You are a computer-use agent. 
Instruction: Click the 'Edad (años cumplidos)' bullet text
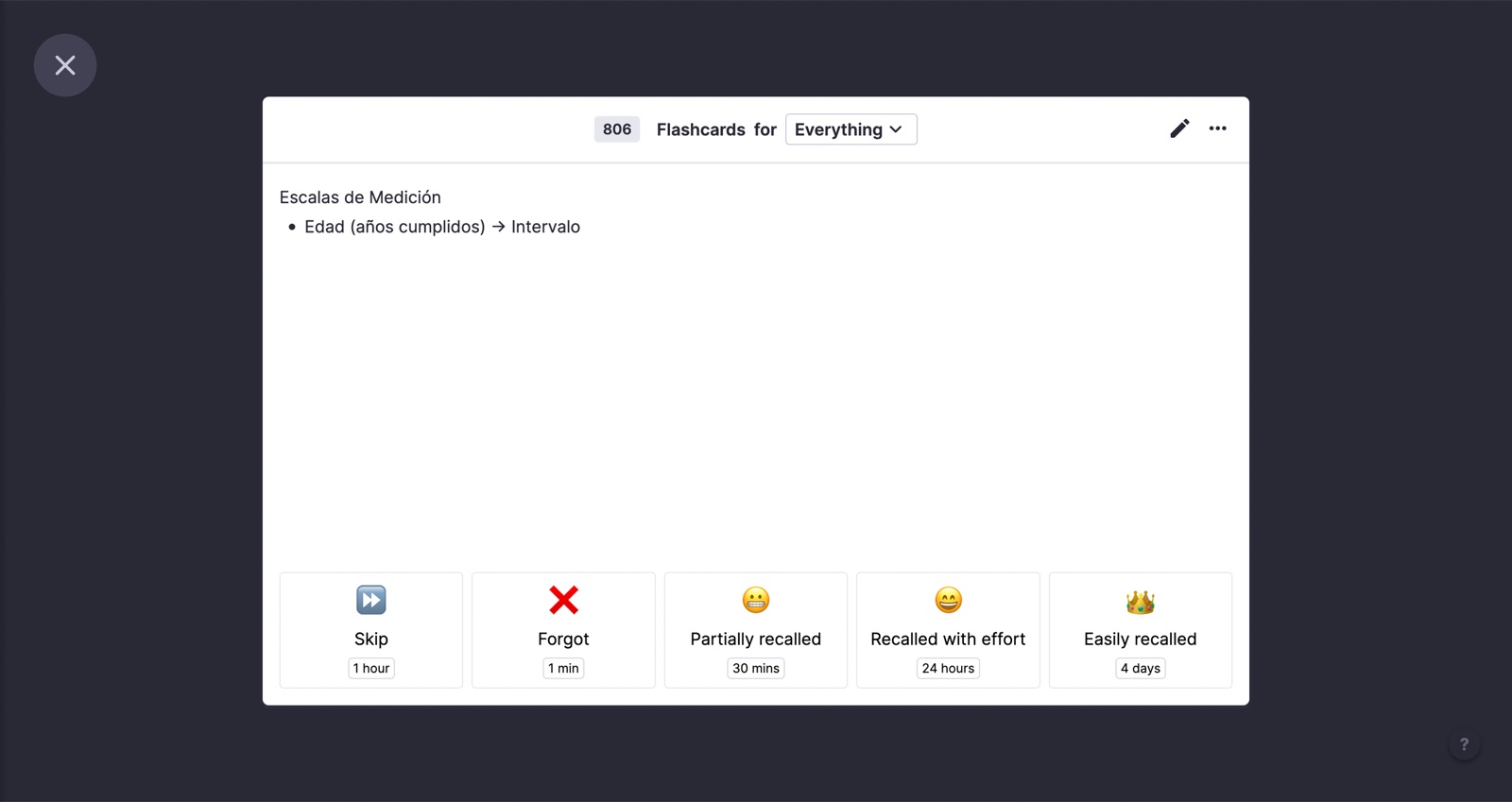[395, 227]
